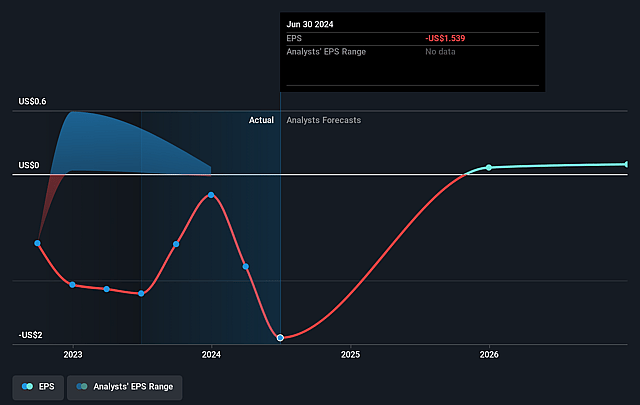Click the first EPS data point in late 2022
640x405 pixels.
pos(38,243)
